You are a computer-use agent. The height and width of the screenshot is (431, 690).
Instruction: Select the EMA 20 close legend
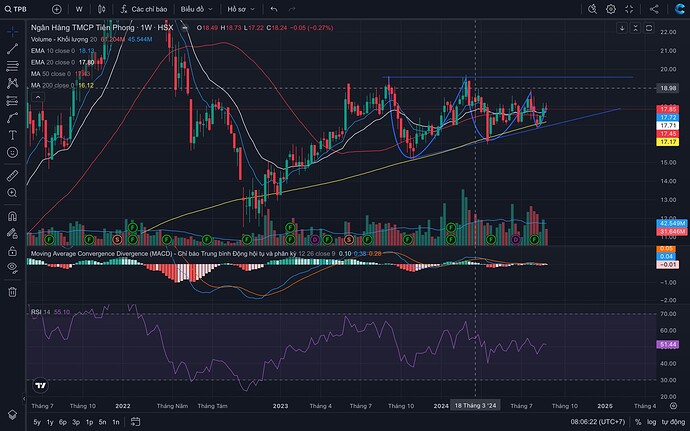pos(53,62)
